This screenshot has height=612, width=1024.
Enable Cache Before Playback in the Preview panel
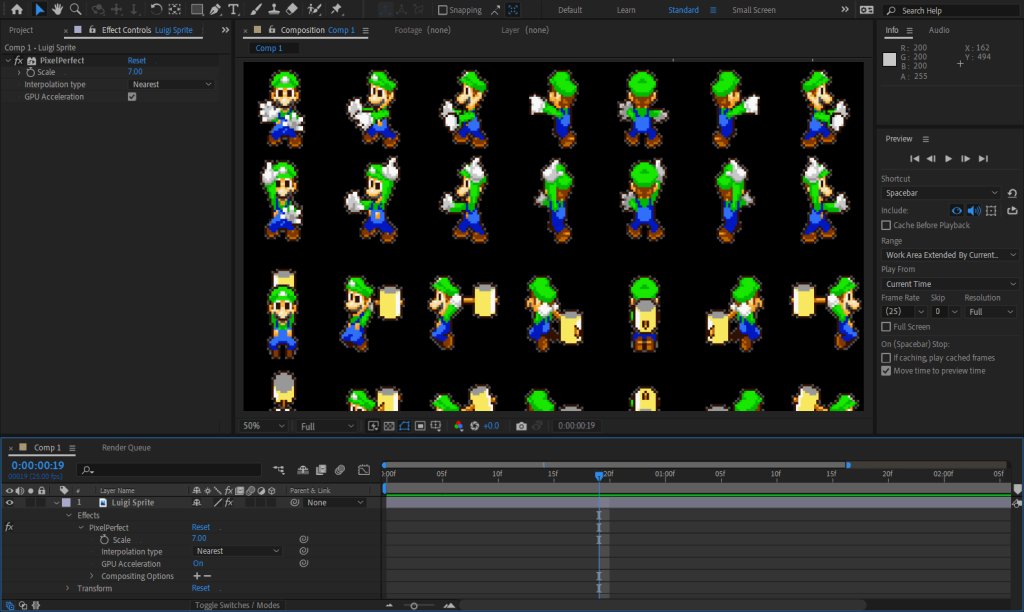(x=888, y=224)
